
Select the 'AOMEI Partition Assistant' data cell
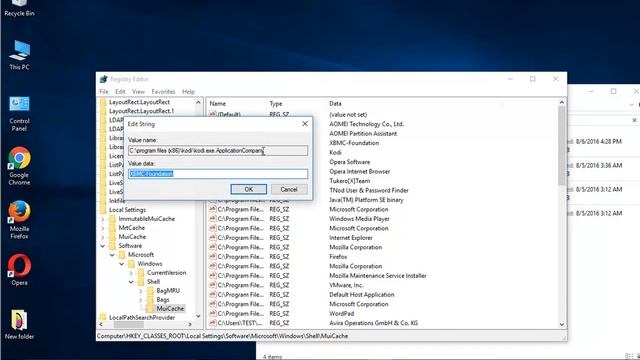[363, 133]
